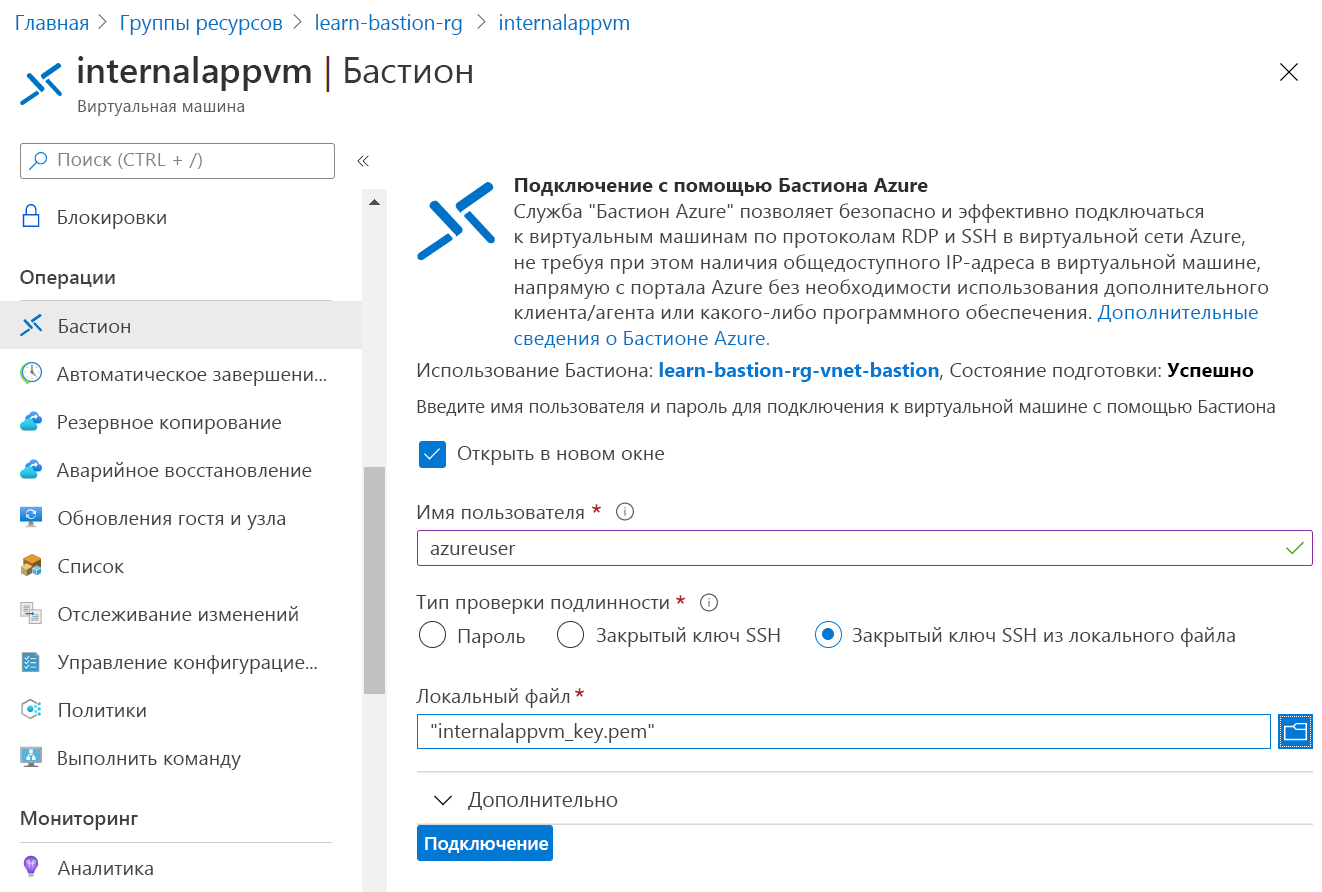Click the Аналитика lightbulb icon
The width and height of the screenshot is (1322, 892).
[x=31, y=867]
